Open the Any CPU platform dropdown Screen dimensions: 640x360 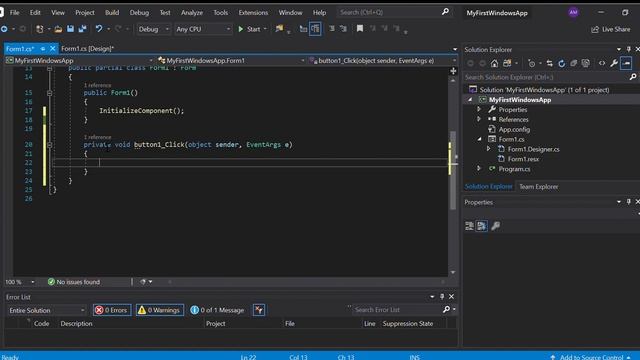pyautogui.click(x=203, y=29)
